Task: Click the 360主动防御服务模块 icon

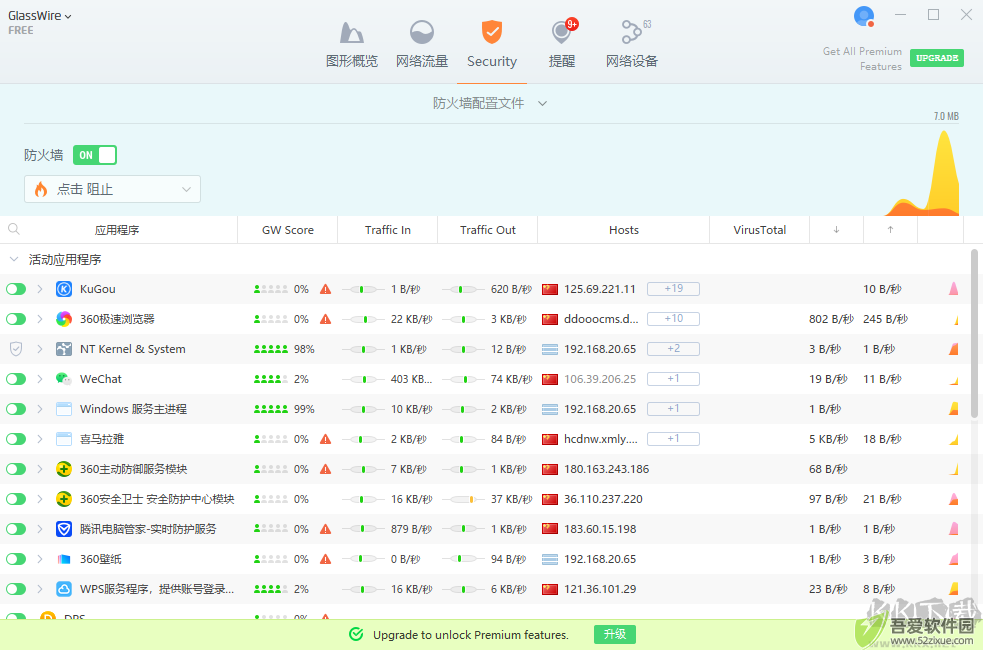Action: pos(64,469)
